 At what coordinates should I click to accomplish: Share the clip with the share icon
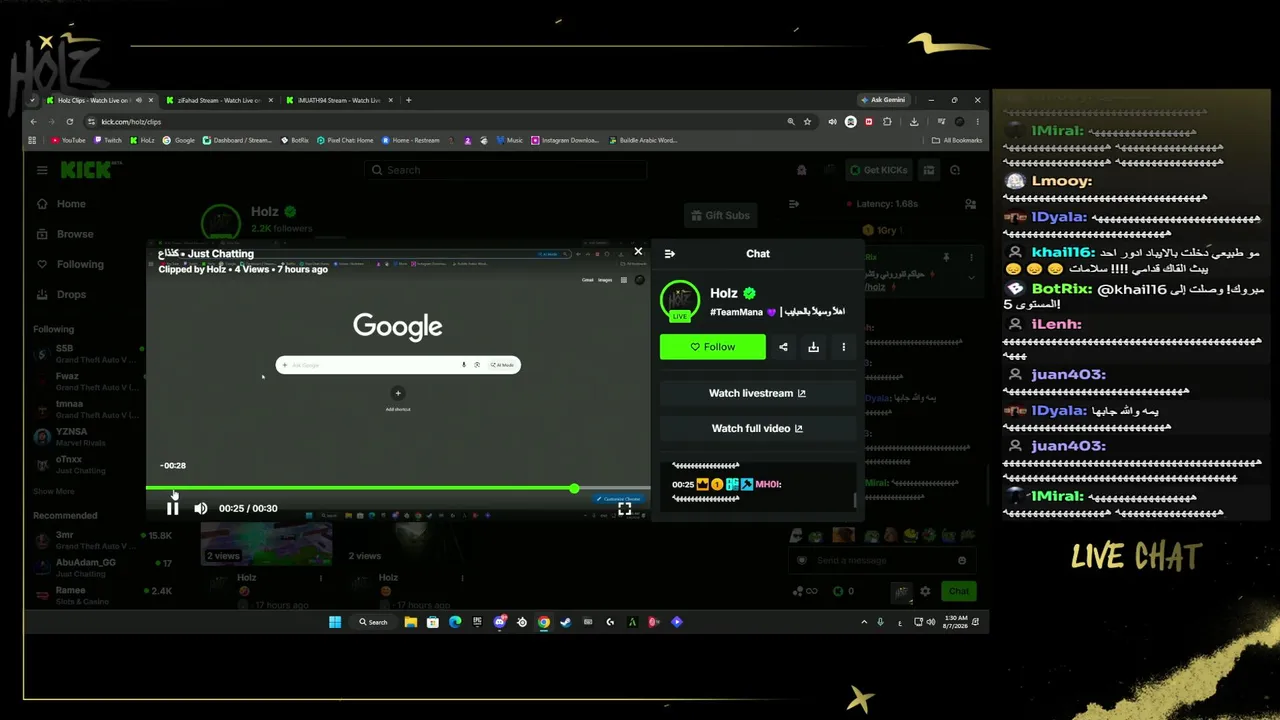point(783,347)
